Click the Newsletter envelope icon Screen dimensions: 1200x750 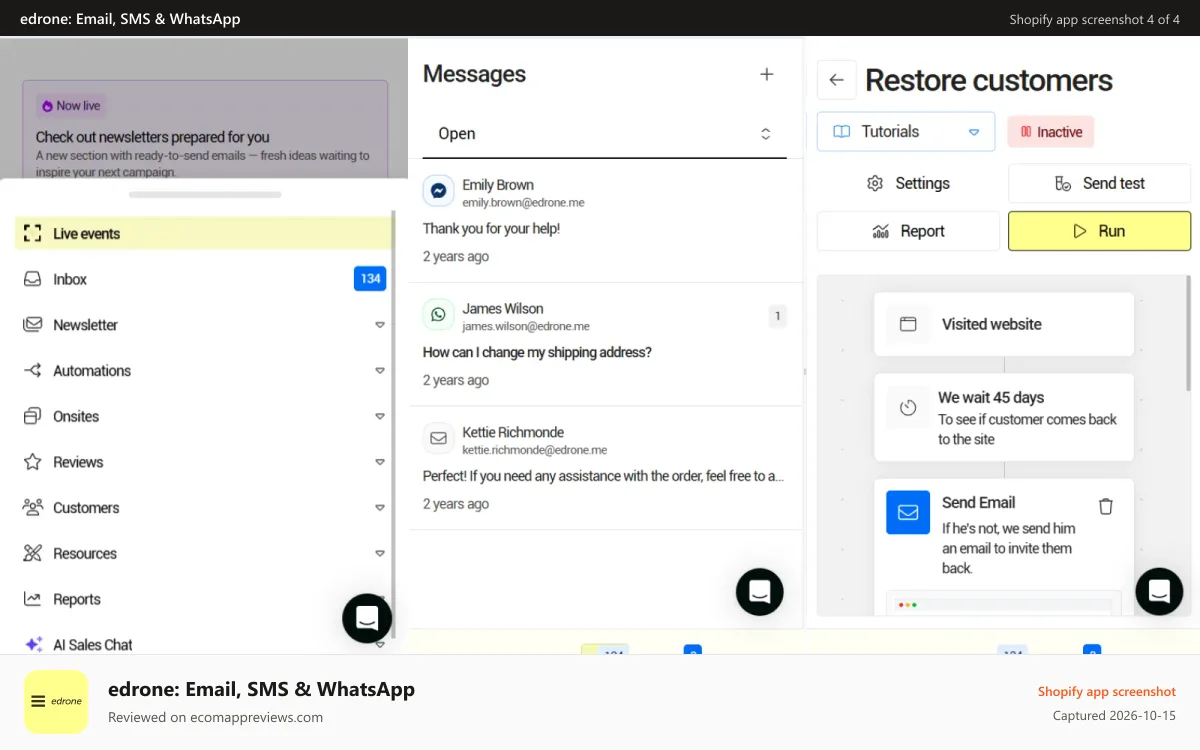tap(33, 325)
